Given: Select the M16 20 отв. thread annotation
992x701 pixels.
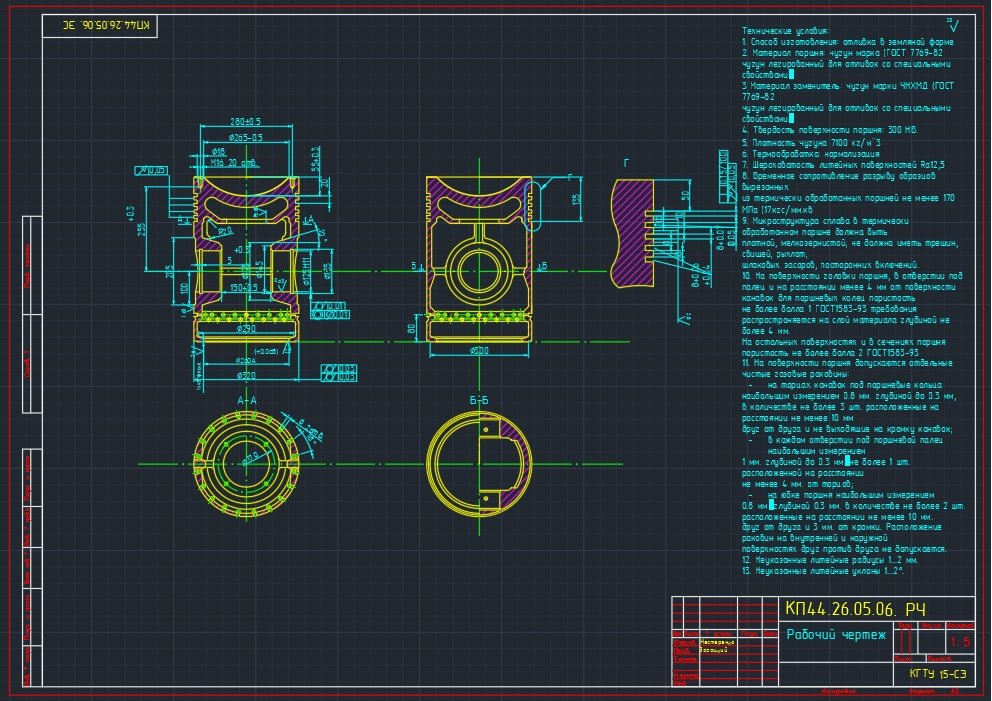Looking at the screenshot, I should (x=233, y=162).
